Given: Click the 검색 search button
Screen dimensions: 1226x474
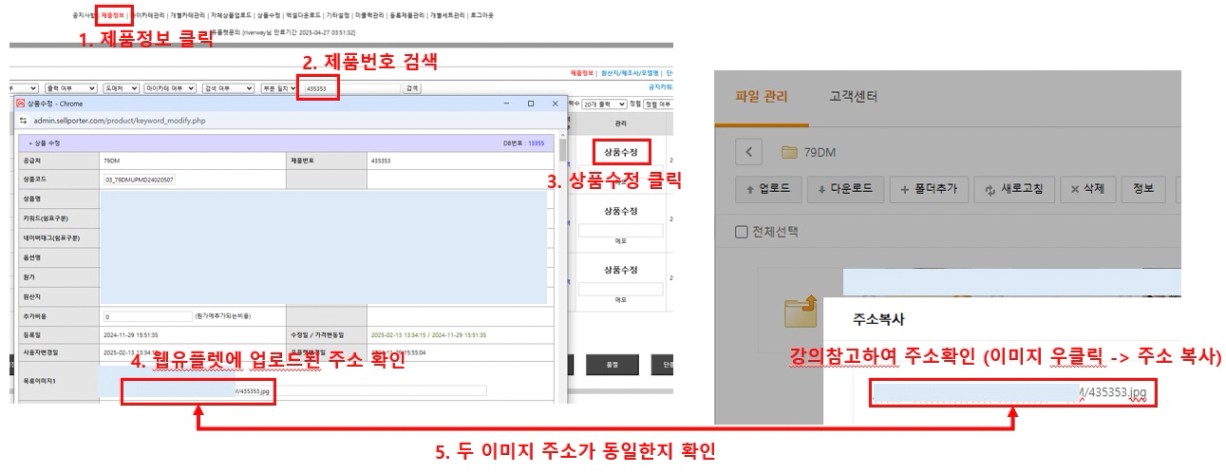Looking at the screenshot, I should 412,88.
